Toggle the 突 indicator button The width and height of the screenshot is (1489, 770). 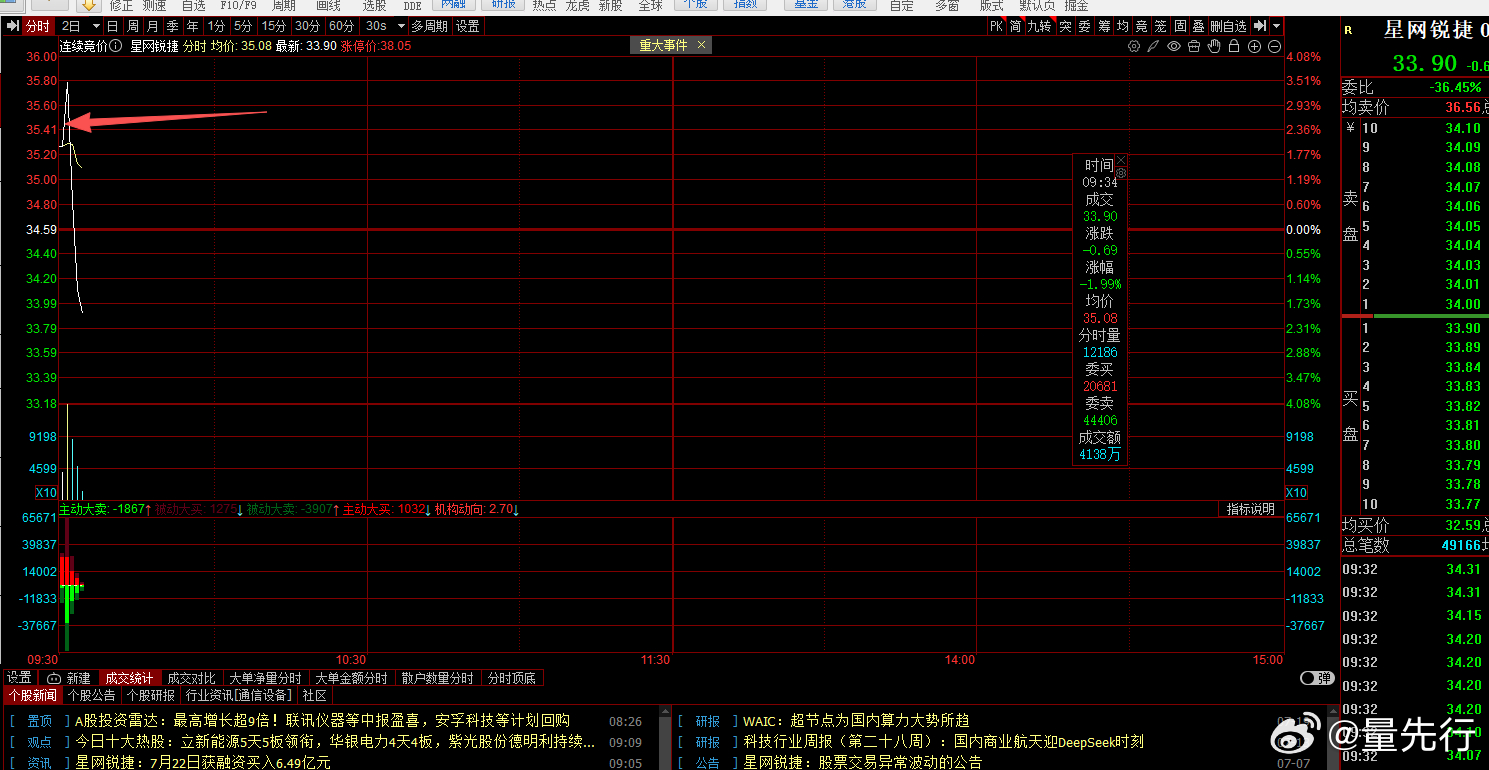1065,26
